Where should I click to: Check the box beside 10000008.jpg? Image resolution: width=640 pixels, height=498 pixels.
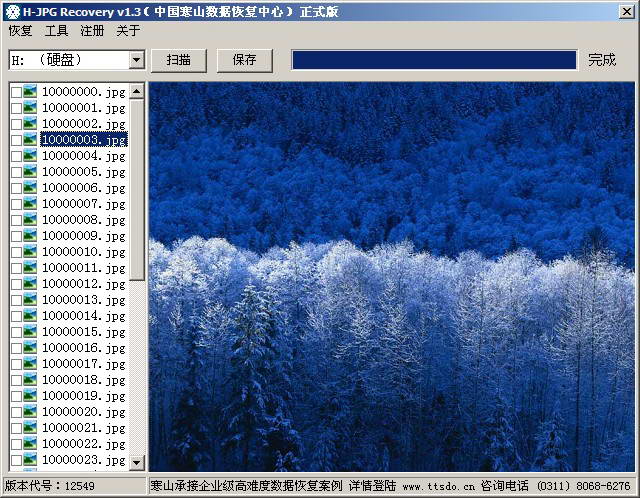coord(16,220)
